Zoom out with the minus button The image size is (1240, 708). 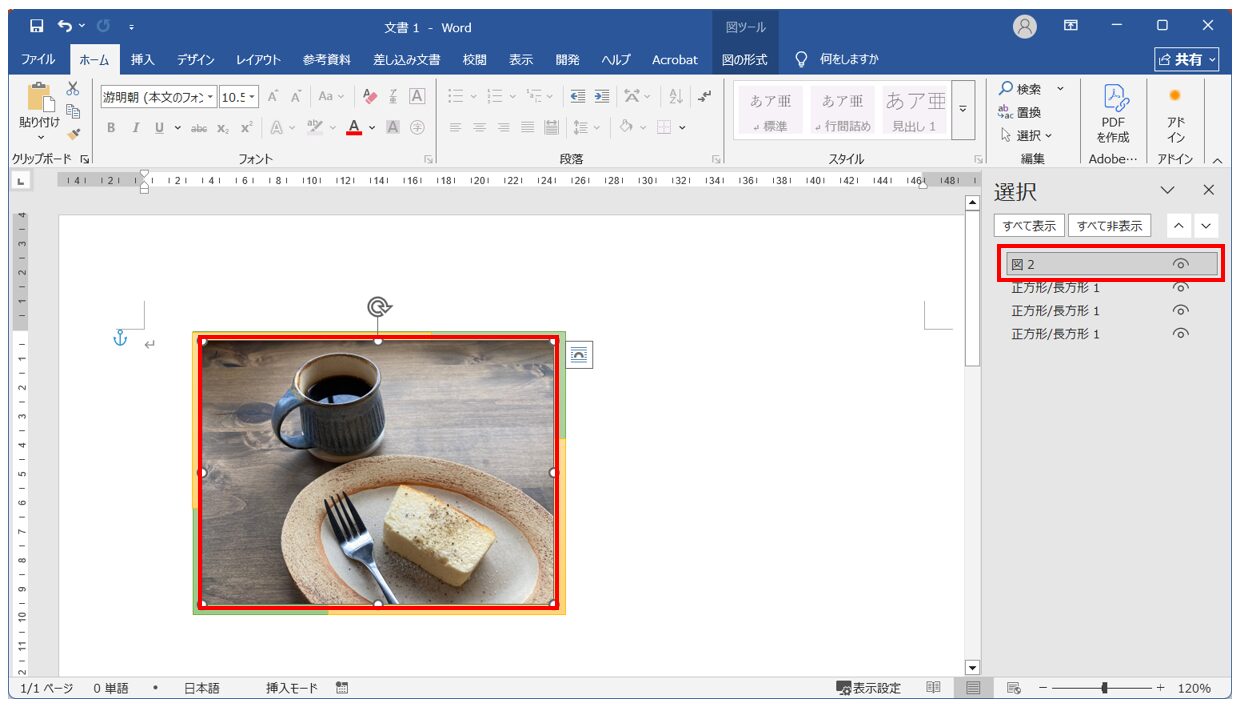(x=1041, y=688)
